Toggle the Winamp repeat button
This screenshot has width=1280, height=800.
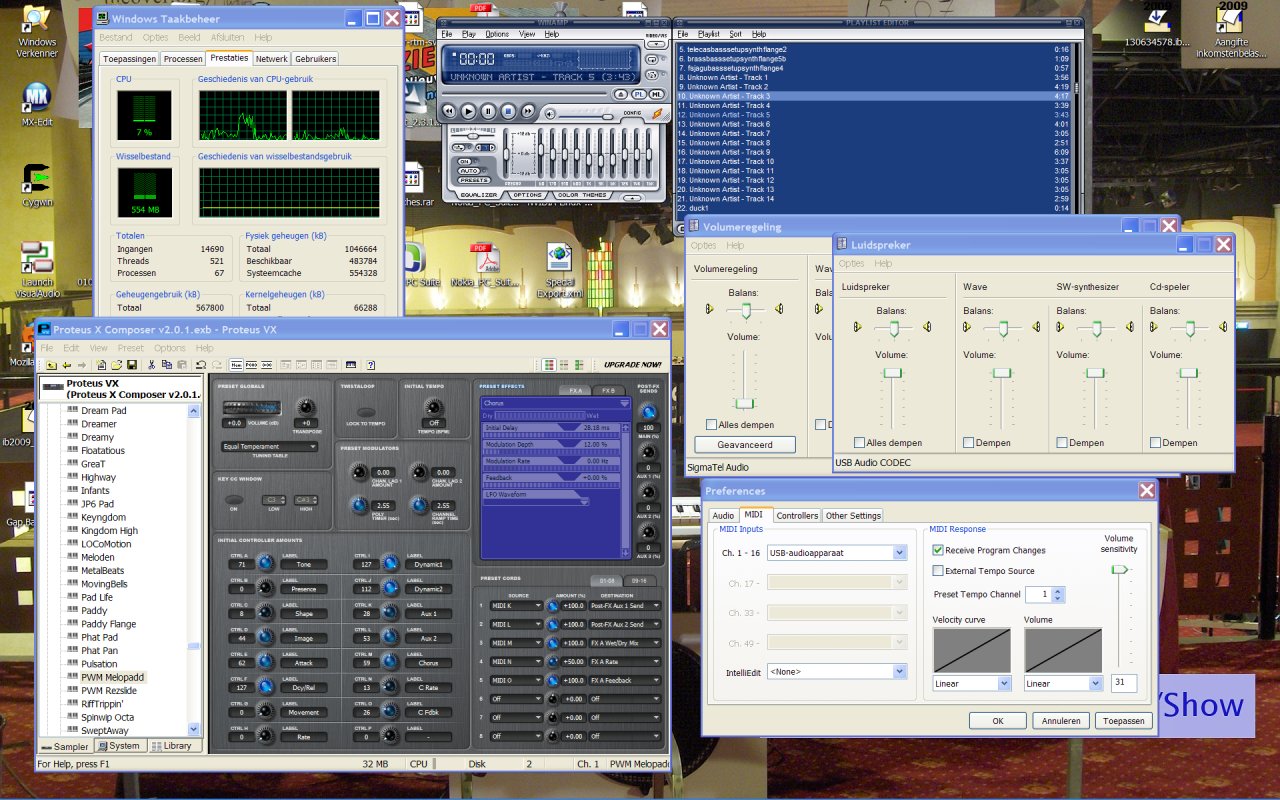(x=652, y=60)
